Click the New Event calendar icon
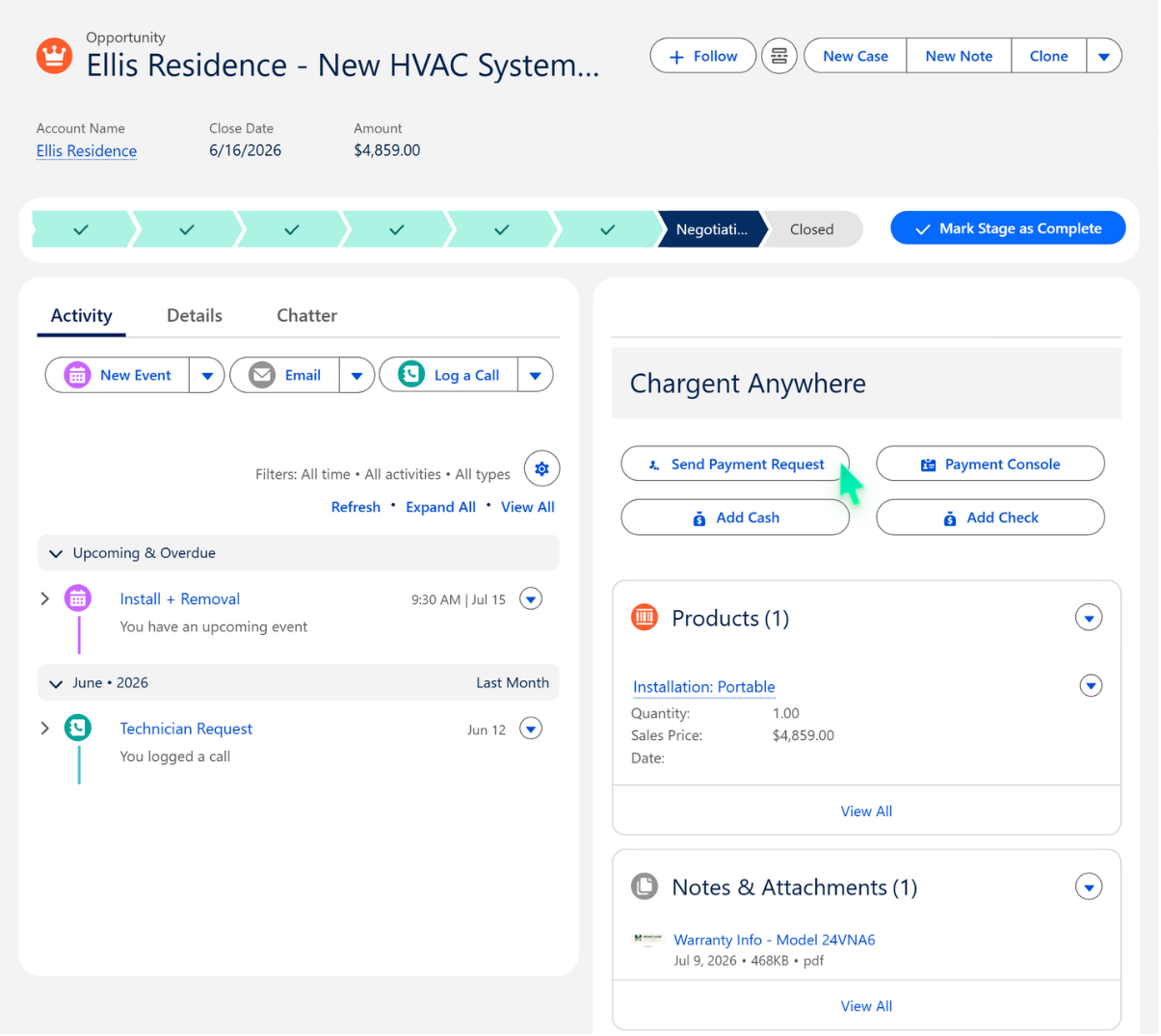 (77, 375)
